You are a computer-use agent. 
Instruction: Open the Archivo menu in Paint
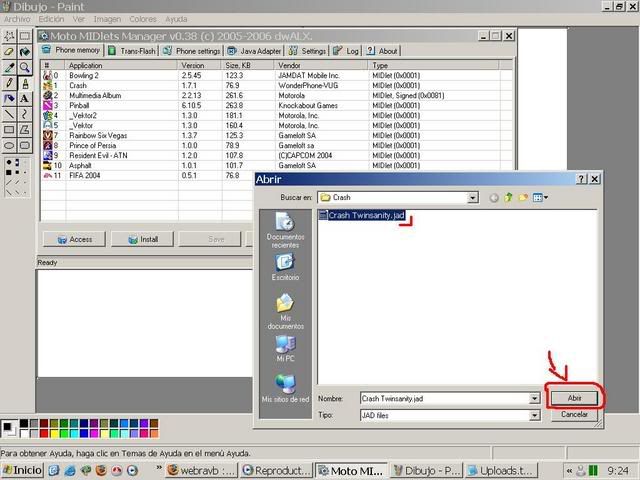click(17, 19)
